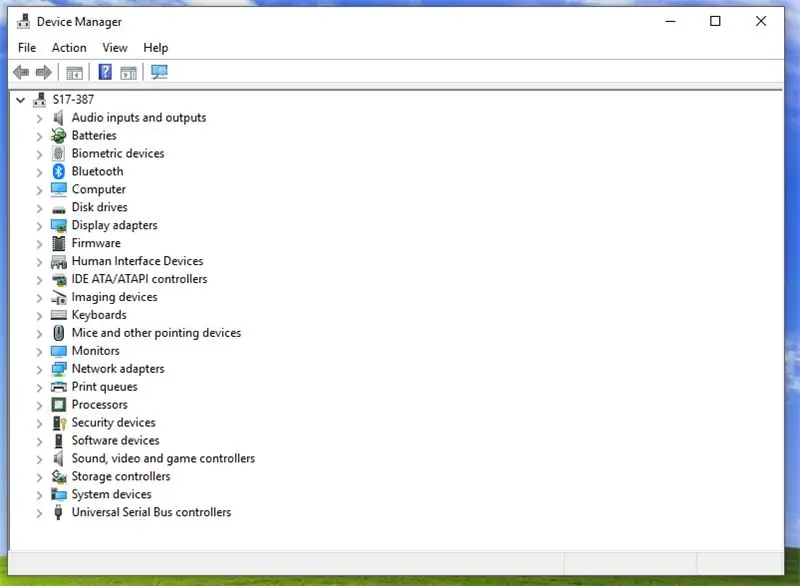
Task: Select the S17-387 computer name text
Action: click(73, 99)
